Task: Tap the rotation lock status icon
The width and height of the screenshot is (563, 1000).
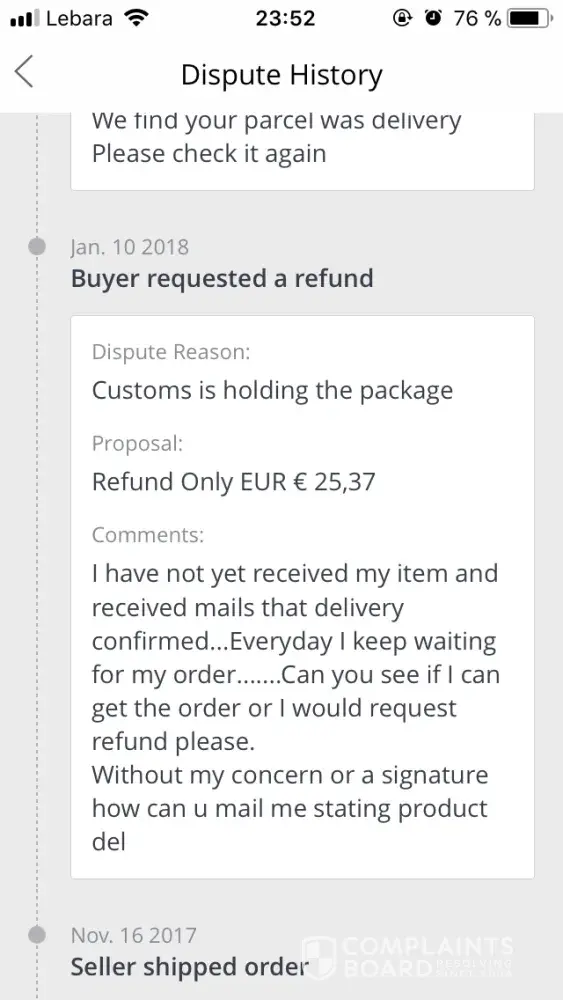Action: [403, 18]
